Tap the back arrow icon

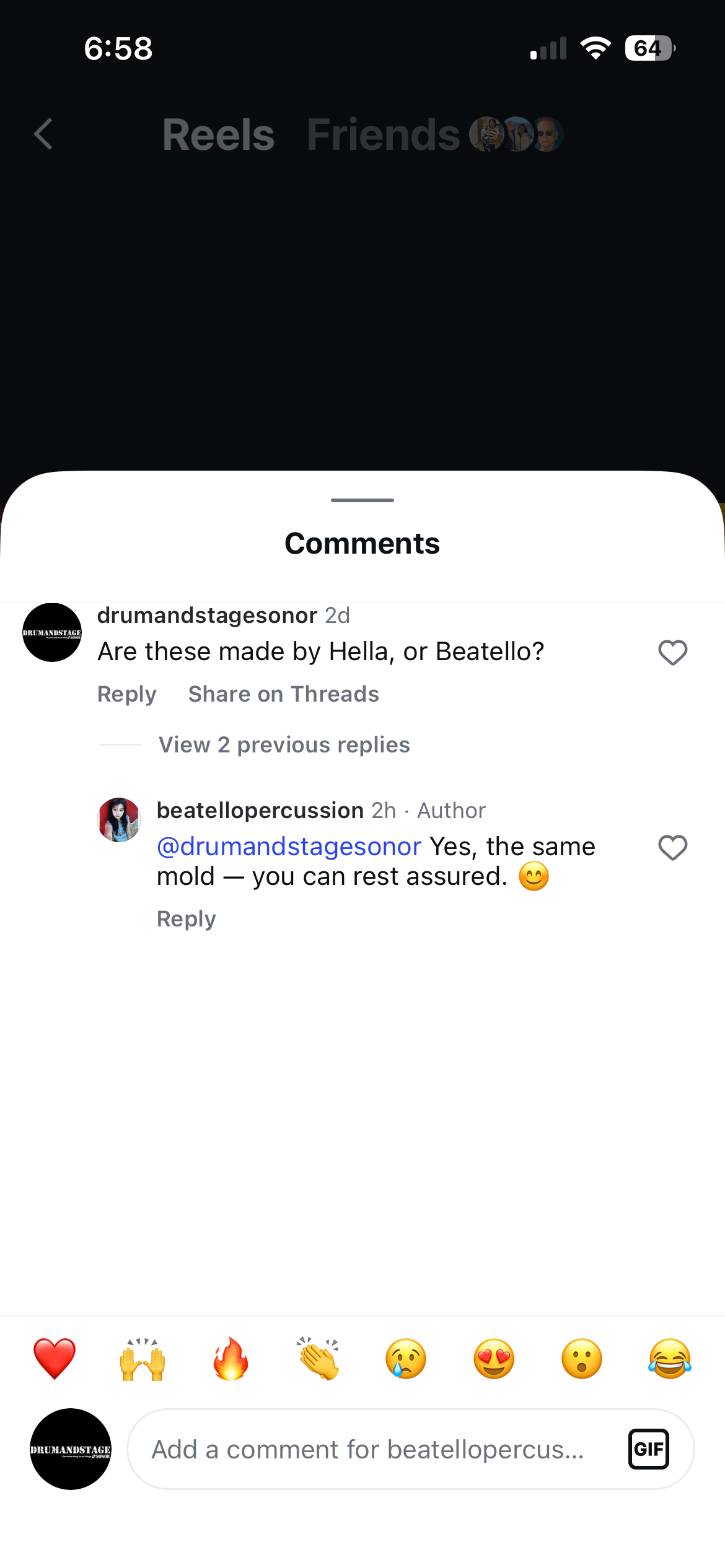(43, 134)
